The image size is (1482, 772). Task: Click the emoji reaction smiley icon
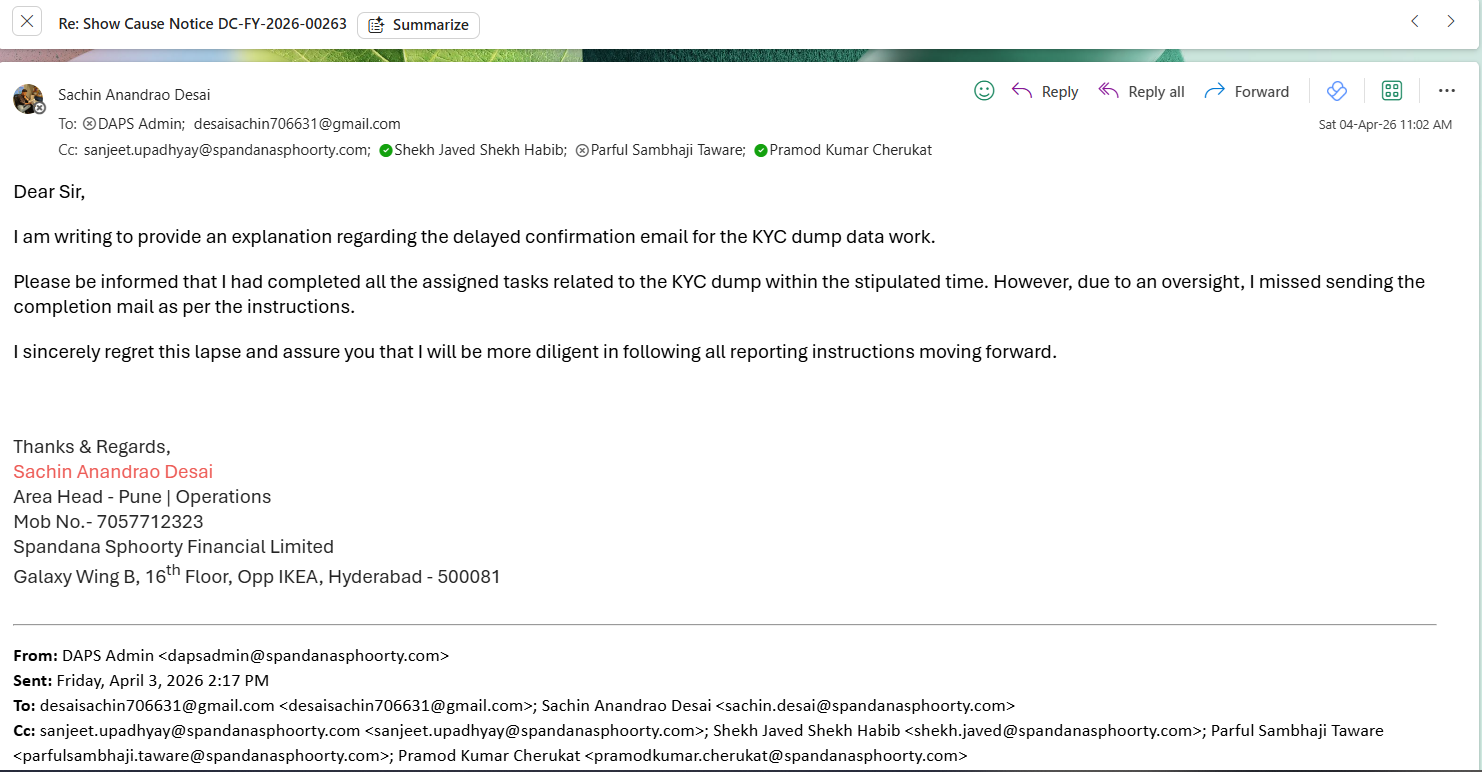[x=984, y=91]
